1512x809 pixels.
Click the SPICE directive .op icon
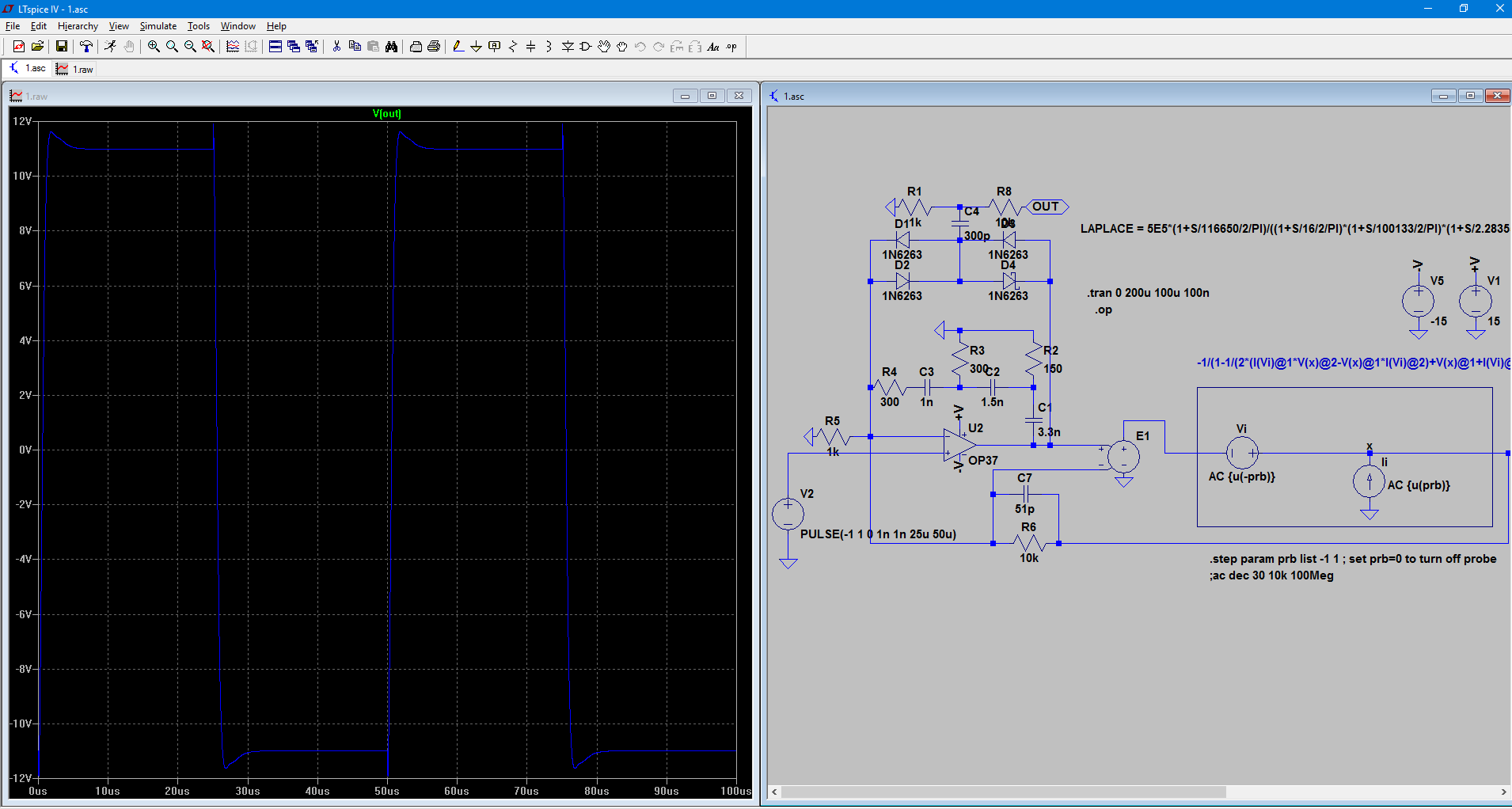[x=731, y=47]
